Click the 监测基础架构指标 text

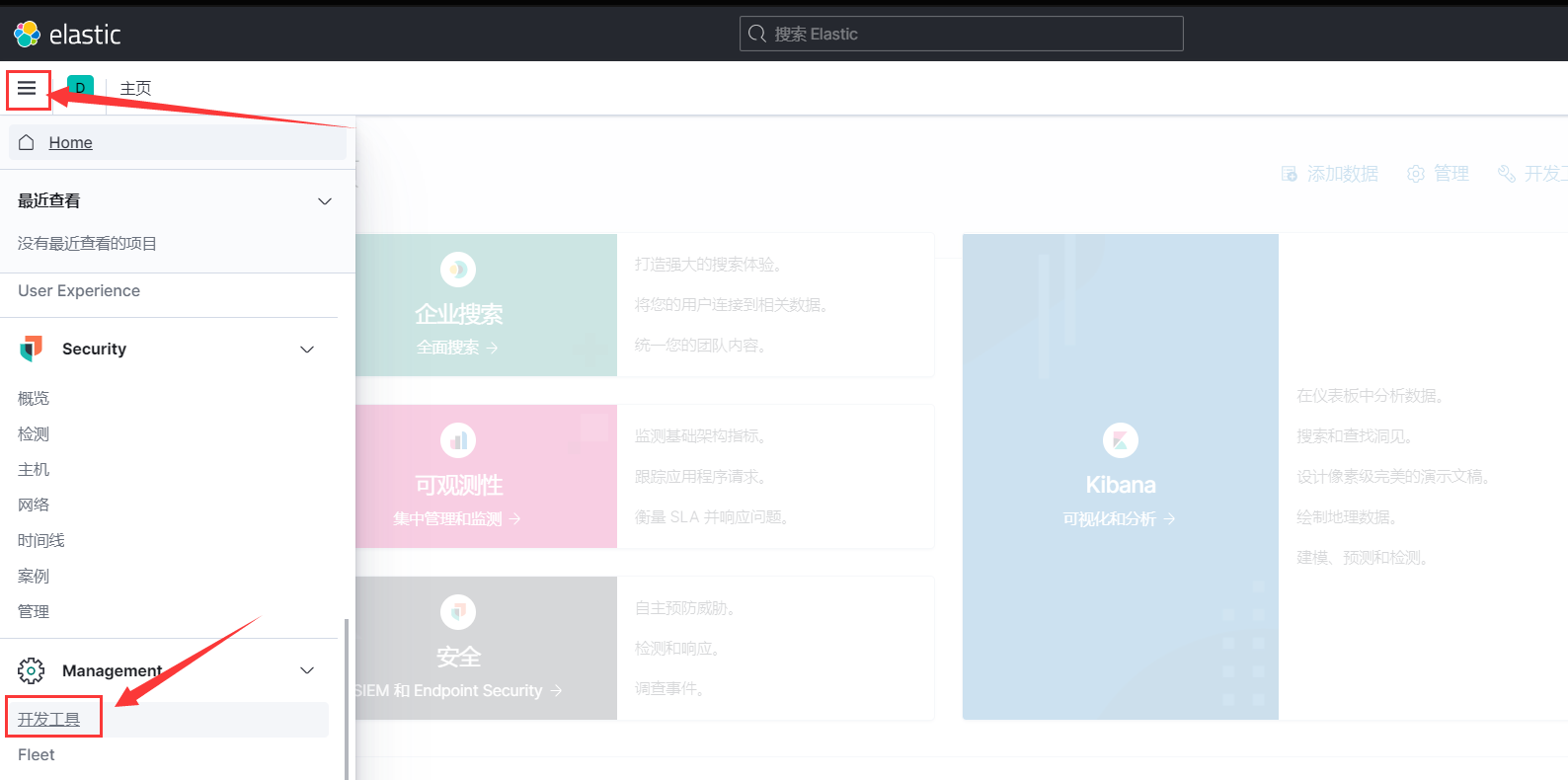[702, 436]
